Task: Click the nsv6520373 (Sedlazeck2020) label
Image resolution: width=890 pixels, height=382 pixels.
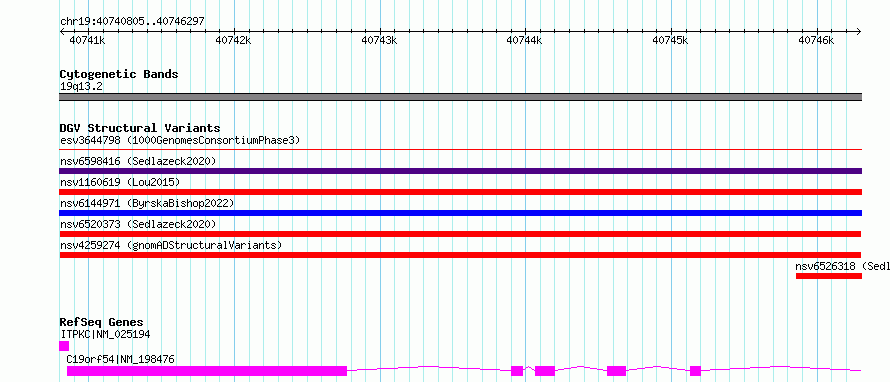Action: click(x=138, y=224)
